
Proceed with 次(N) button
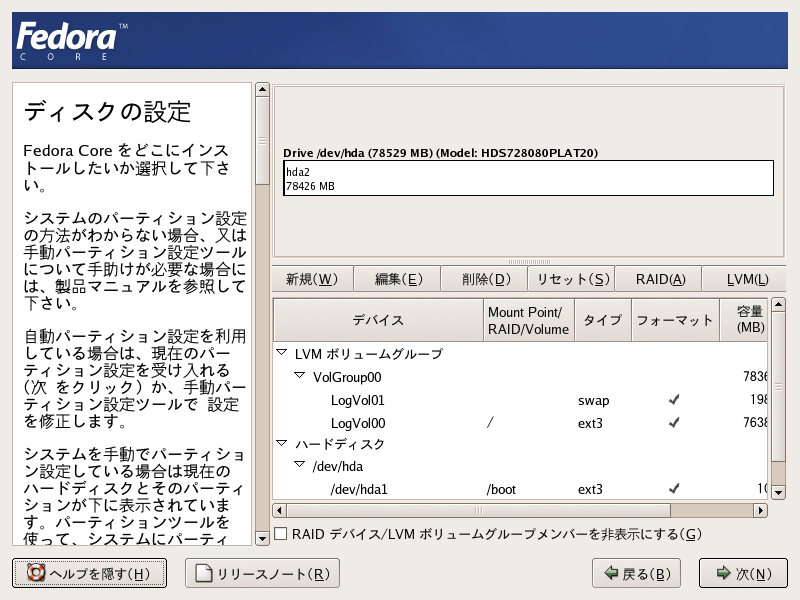point(743,573)
